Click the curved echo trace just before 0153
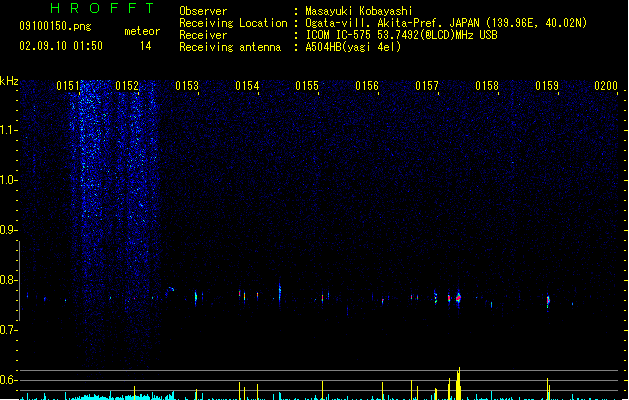The image size is (629, 400). tap(170, 290)
